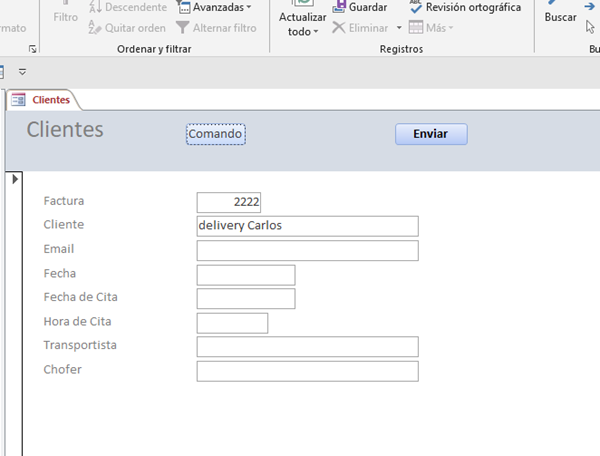The width and height of the screenshot is (600, 456).
Task: Switch to the Clientes form tab
Action: [x=43, y=100]
